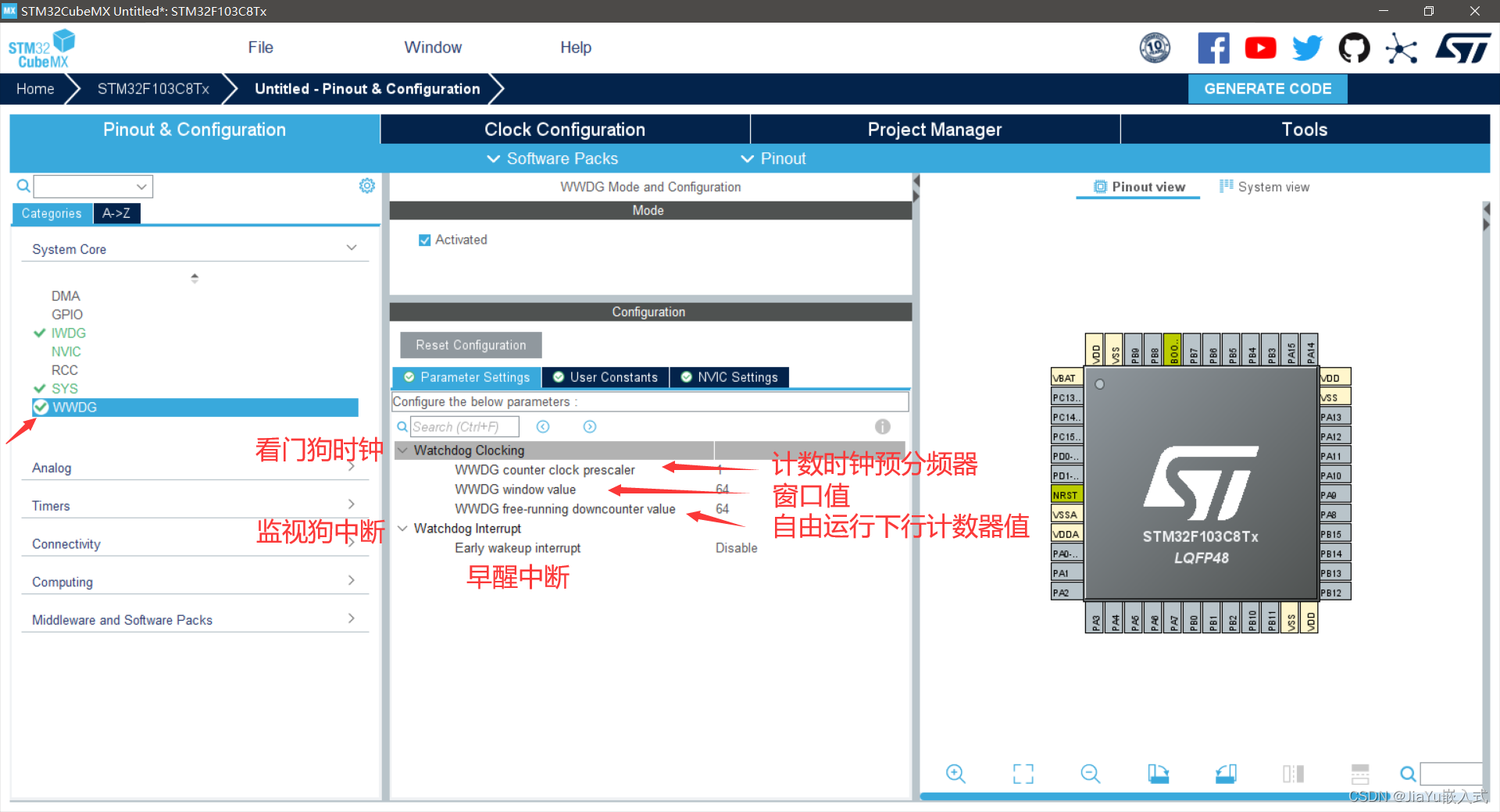The image size is (1500, 812).
Task: Click the ST community network icon
Action: [1402, 48]
